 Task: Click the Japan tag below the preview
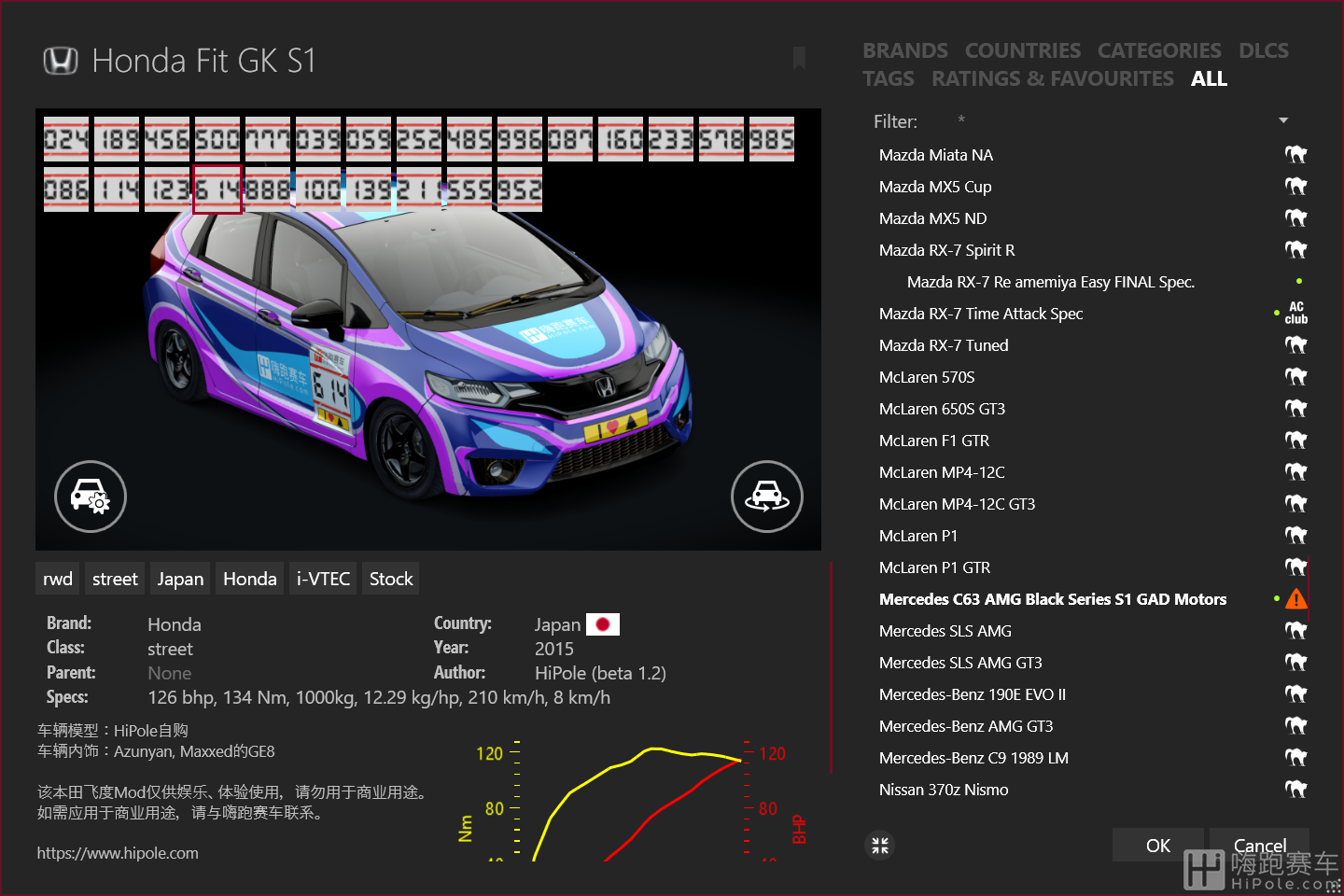click(180, 579)
